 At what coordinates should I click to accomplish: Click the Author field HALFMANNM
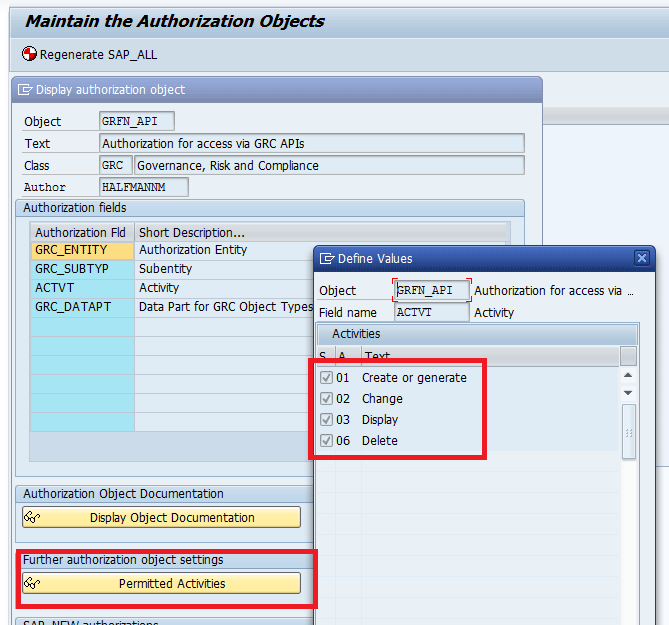143,187
